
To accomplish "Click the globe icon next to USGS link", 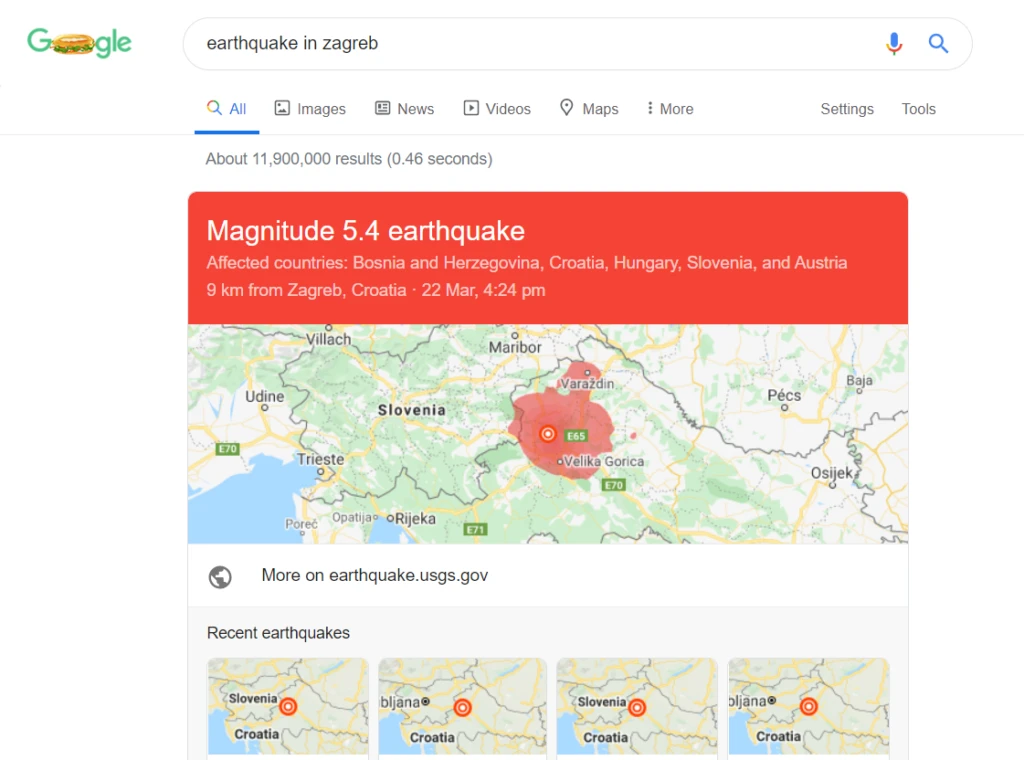I will [220, 577].
